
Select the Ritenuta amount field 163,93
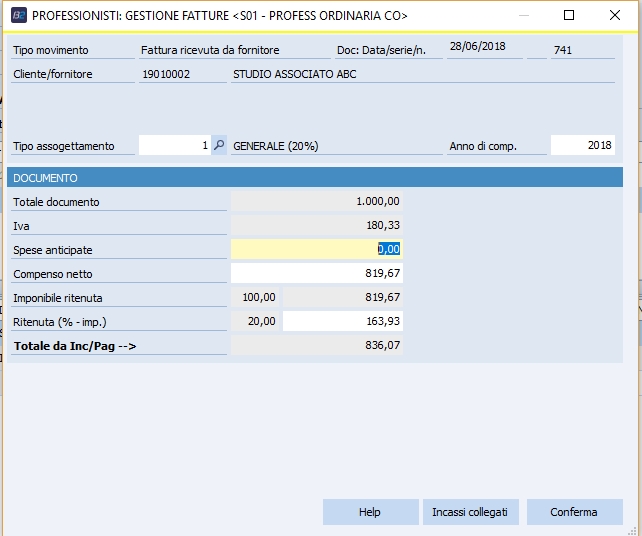343,321
